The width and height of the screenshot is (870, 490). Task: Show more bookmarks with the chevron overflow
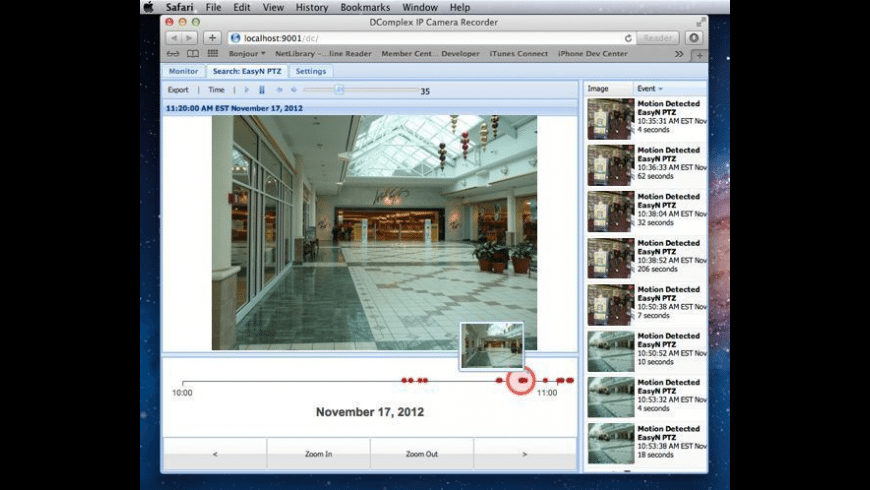coord(679,54)
